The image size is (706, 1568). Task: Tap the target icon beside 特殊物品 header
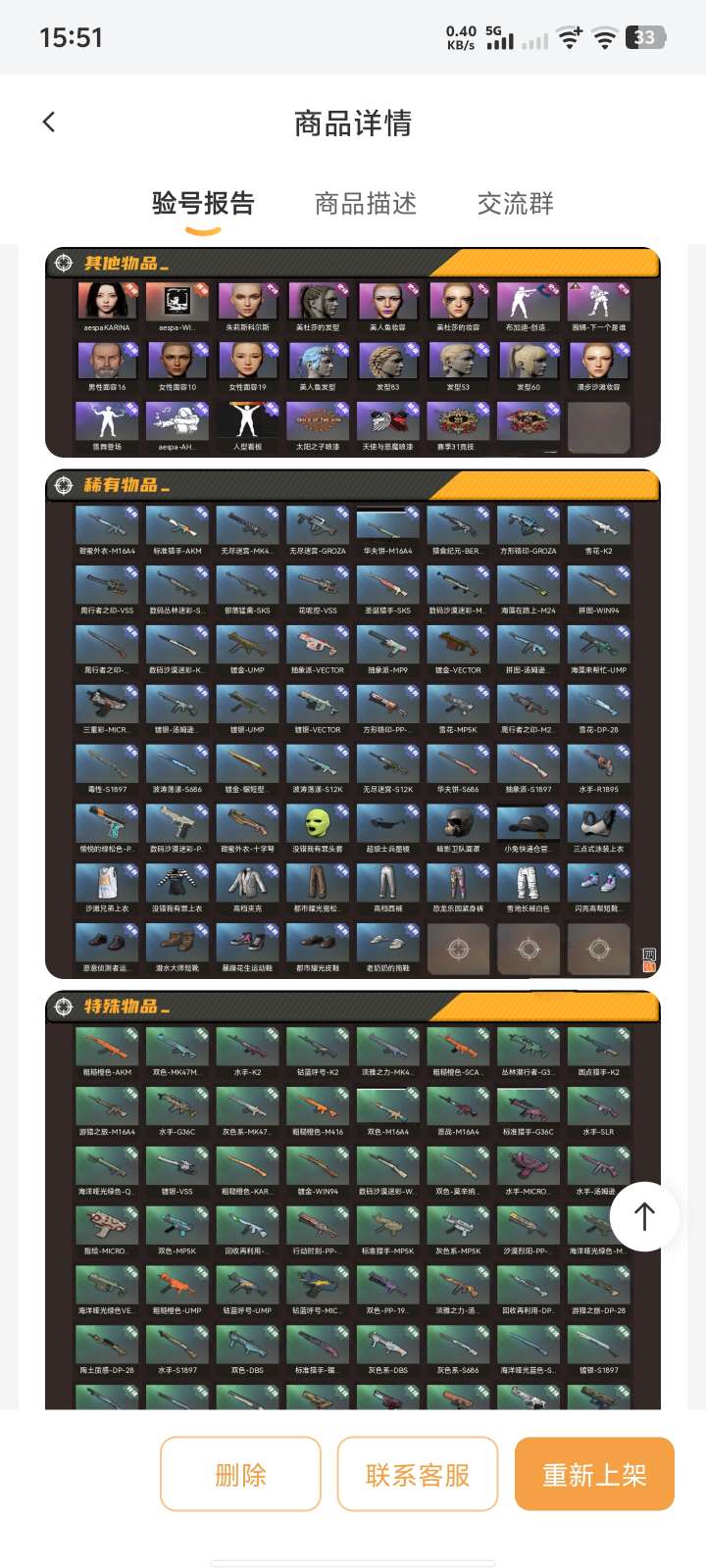coord(64,1006)
